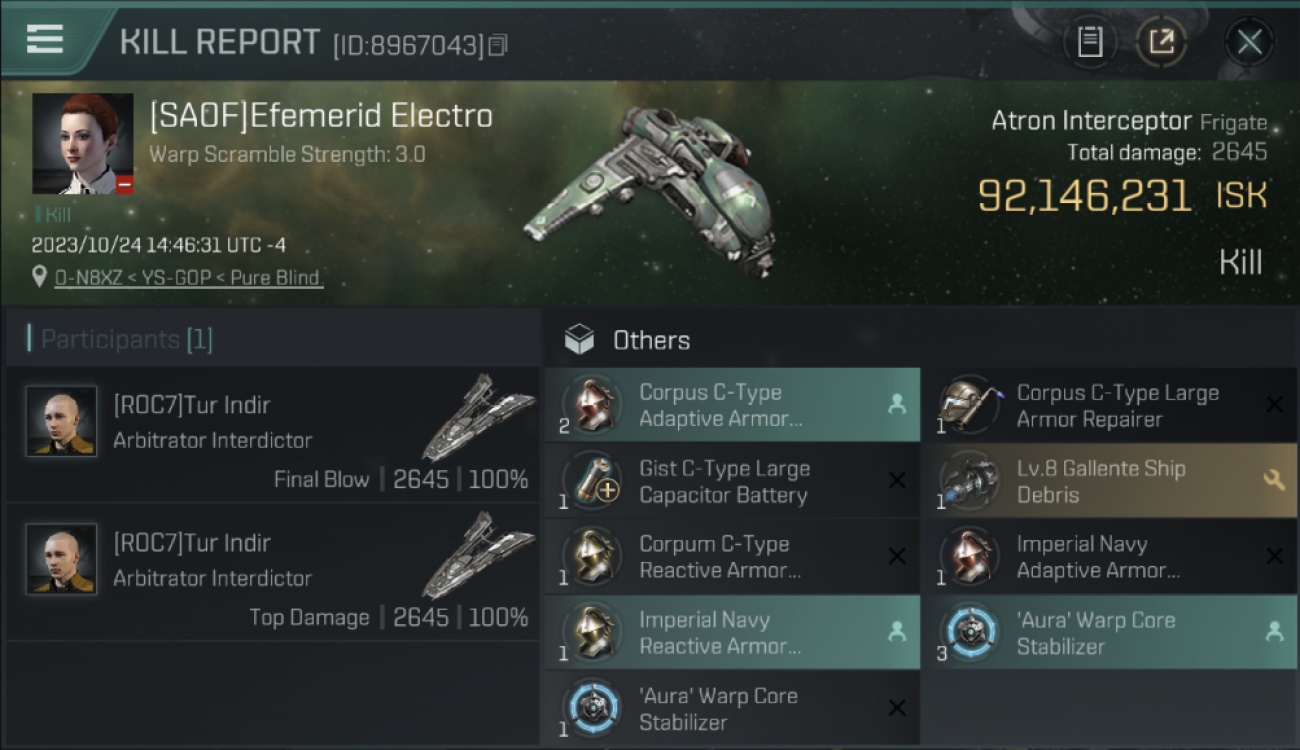Select Gist C-Type Large Capacitor Battery icon

click(591, 481)
